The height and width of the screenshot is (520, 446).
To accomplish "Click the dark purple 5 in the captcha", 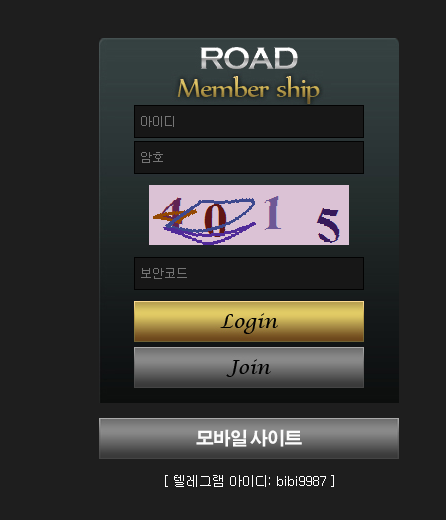I will 328,225.
